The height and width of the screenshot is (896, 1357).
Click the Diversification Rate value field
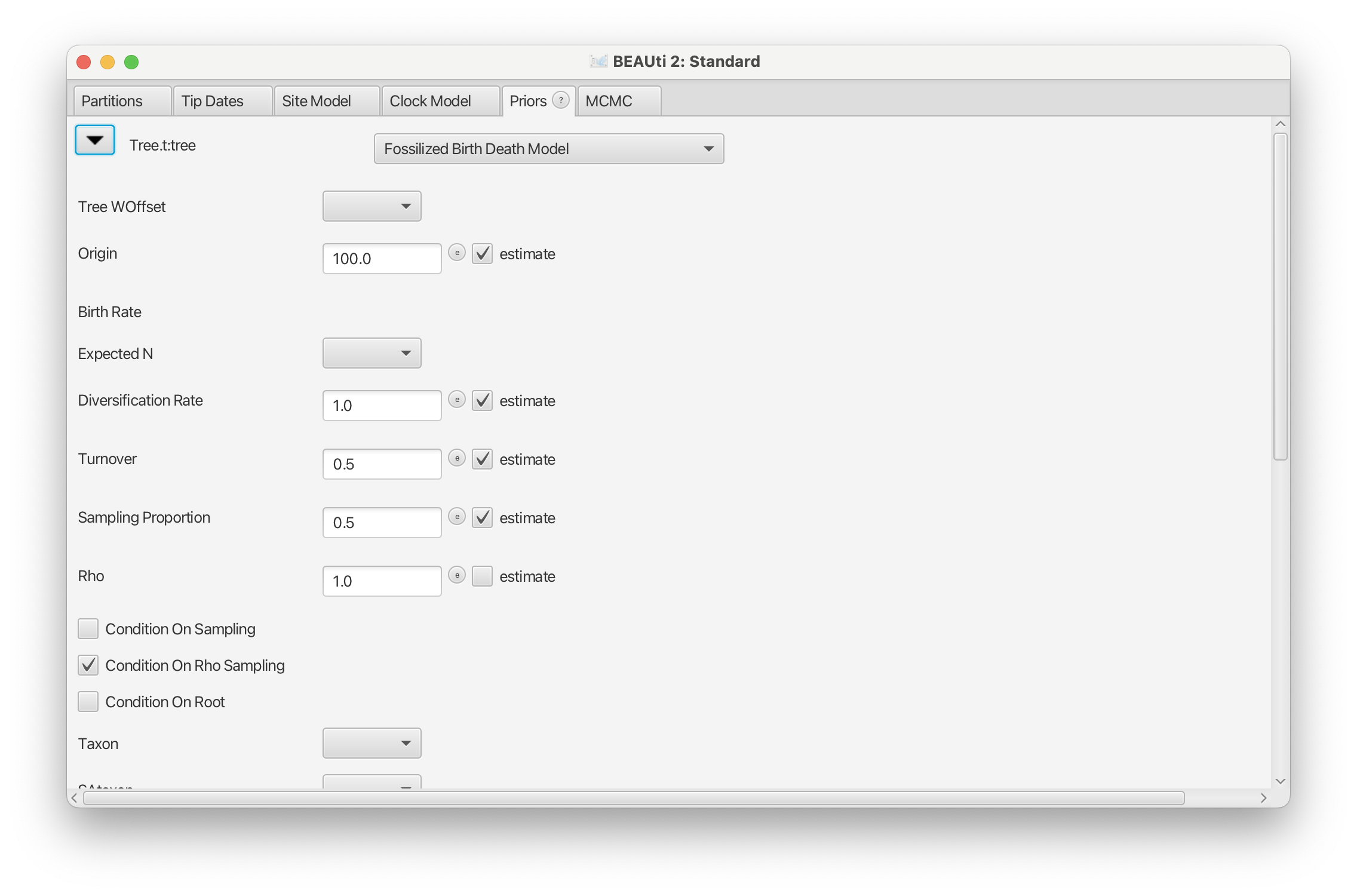click(x=382, y=406)
